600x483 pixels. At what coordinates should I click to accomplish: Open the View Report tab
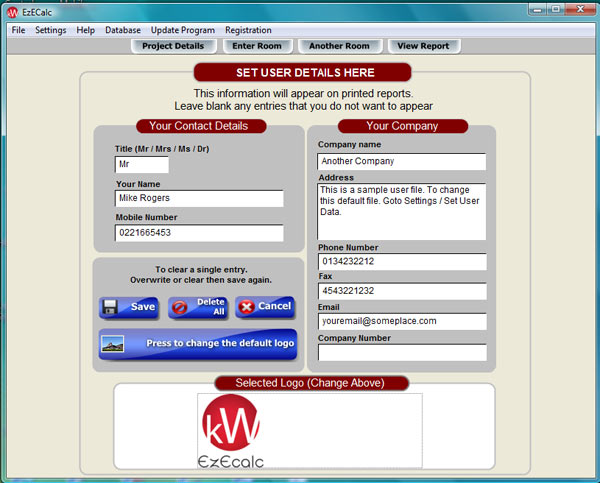[423, 46]
